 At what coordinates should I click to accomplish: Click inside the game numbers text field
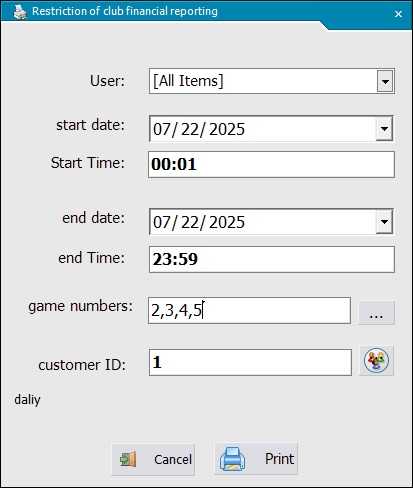tap(249, 311)
